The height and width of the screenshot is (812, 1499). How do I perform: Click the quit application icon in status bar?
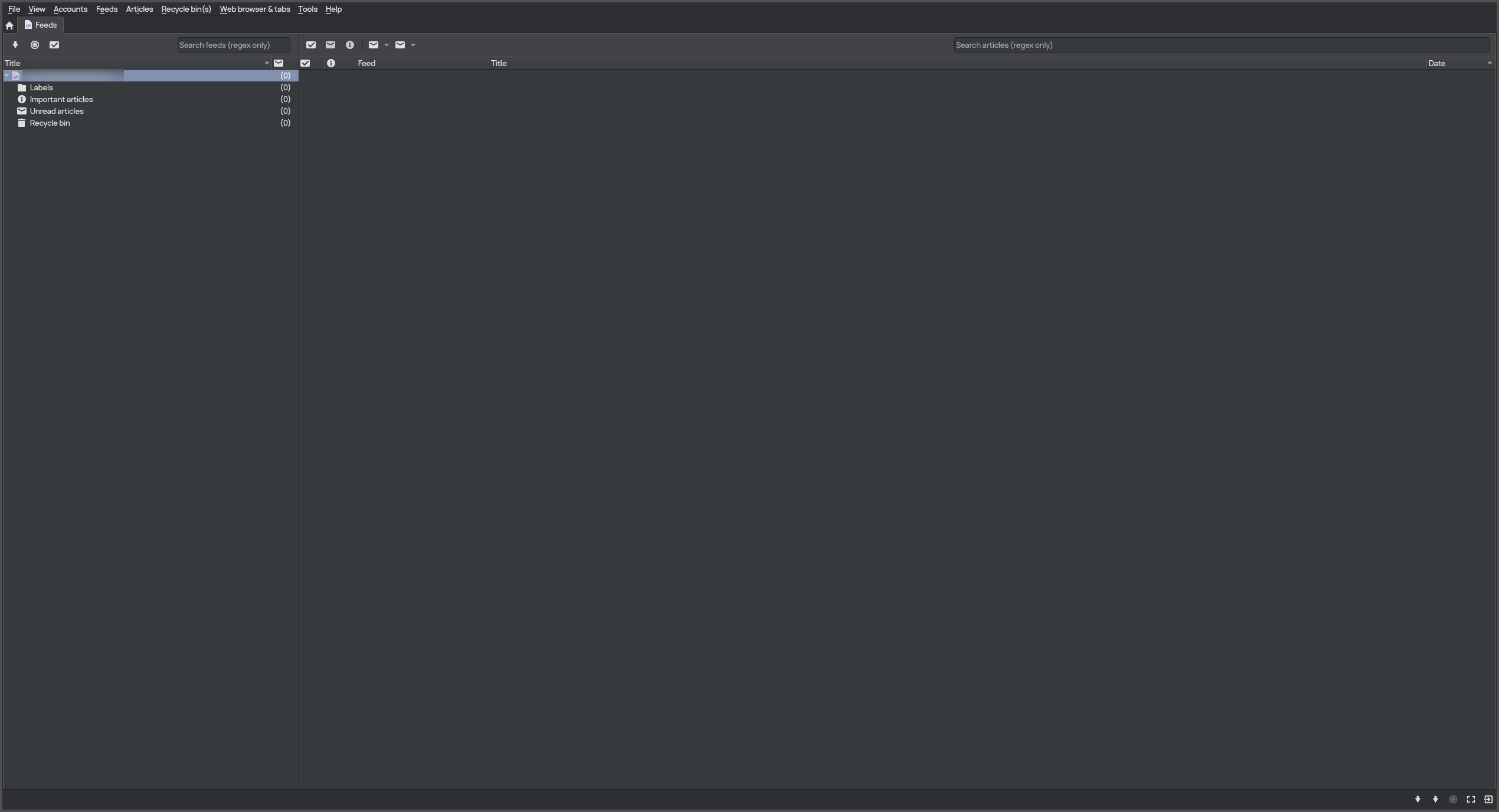pos(1487,800)
